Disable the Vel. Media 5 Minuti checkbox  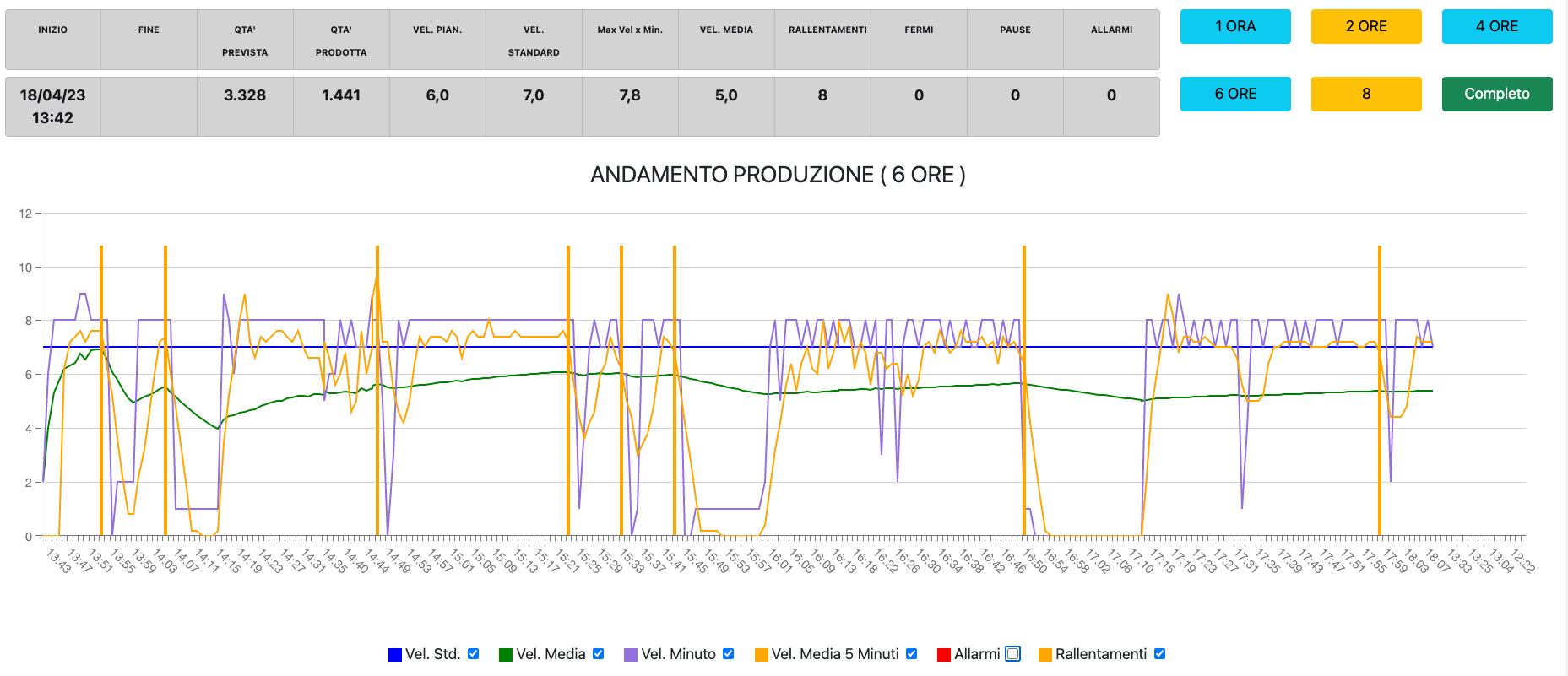(x=912, y=653)
